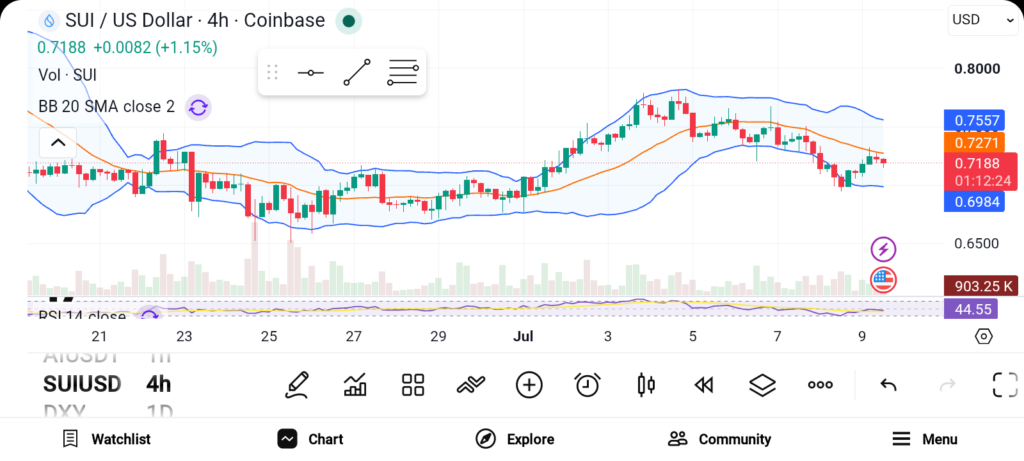
Task: Open the Community tab
Action: click(720, 439)
